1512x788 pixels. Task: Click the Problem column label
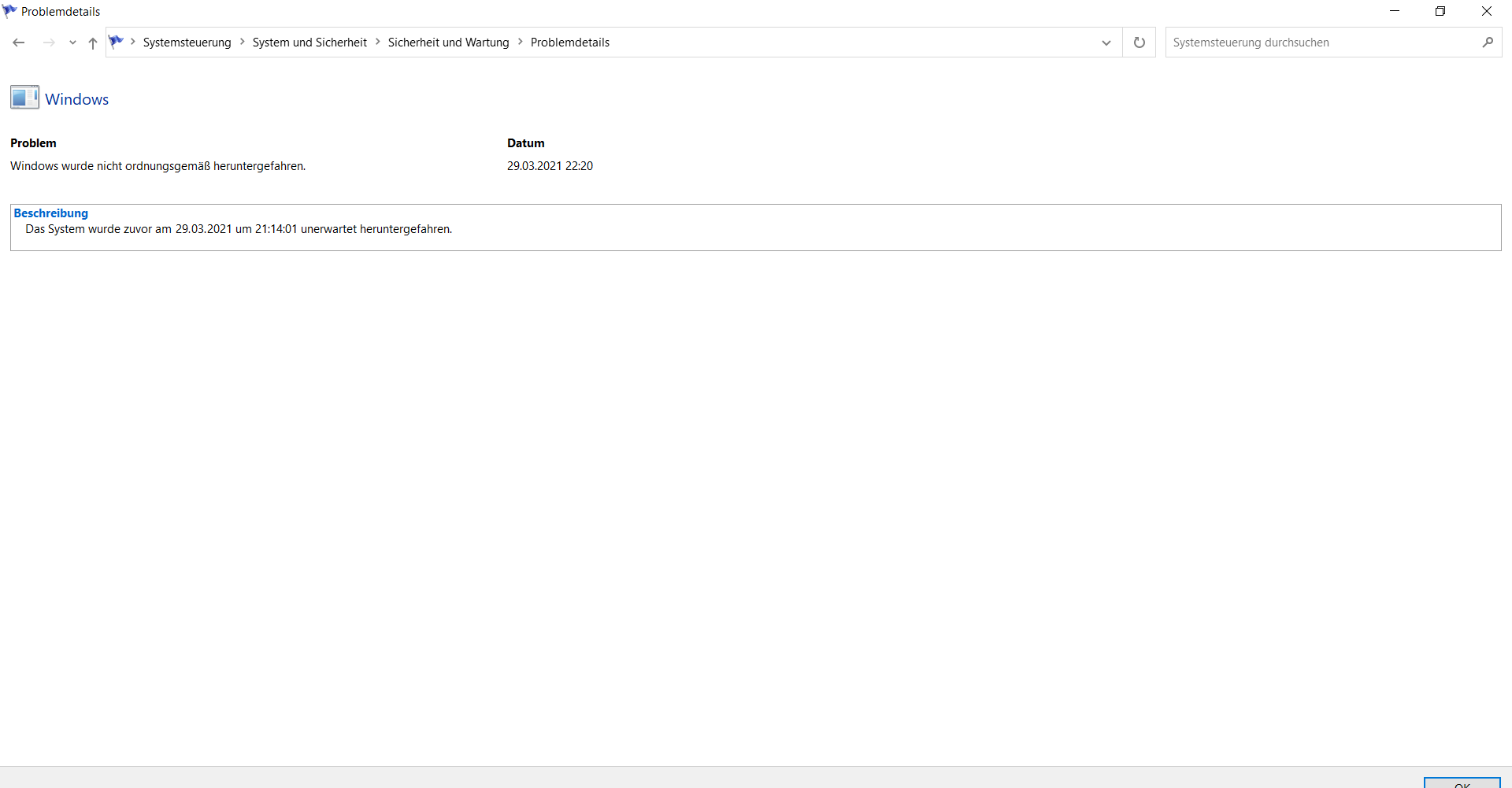click(x=33, y=143)
